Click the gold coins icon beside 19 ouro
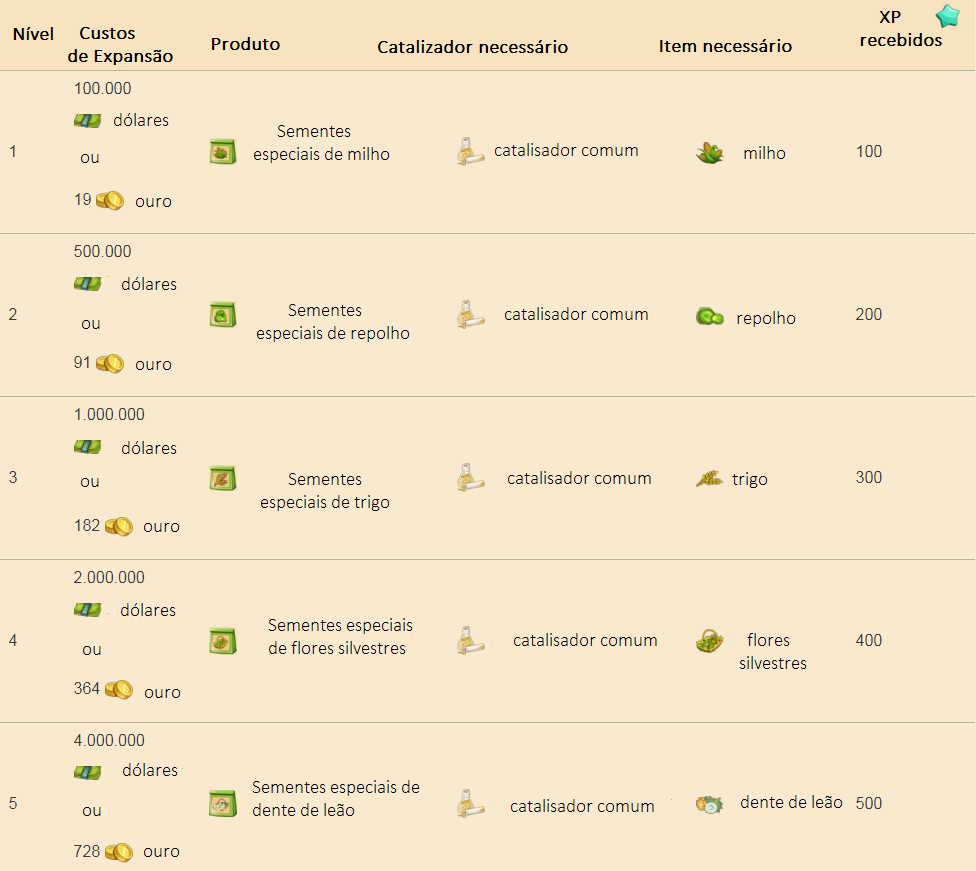 coord(110,200)
